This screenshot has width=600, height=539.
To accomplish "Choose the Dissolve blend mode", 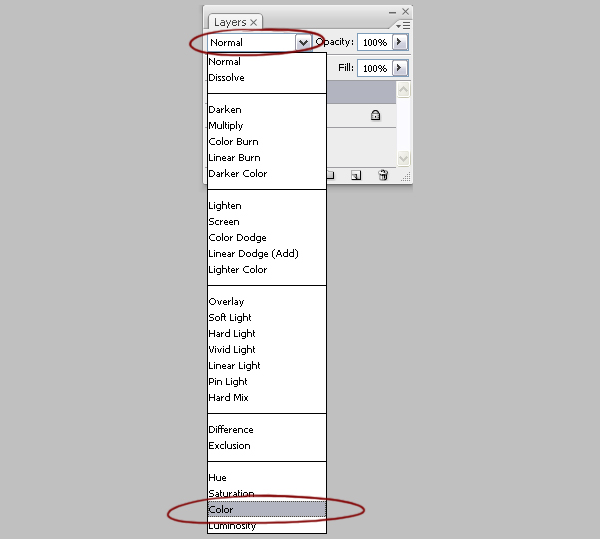I will point(267,78).
